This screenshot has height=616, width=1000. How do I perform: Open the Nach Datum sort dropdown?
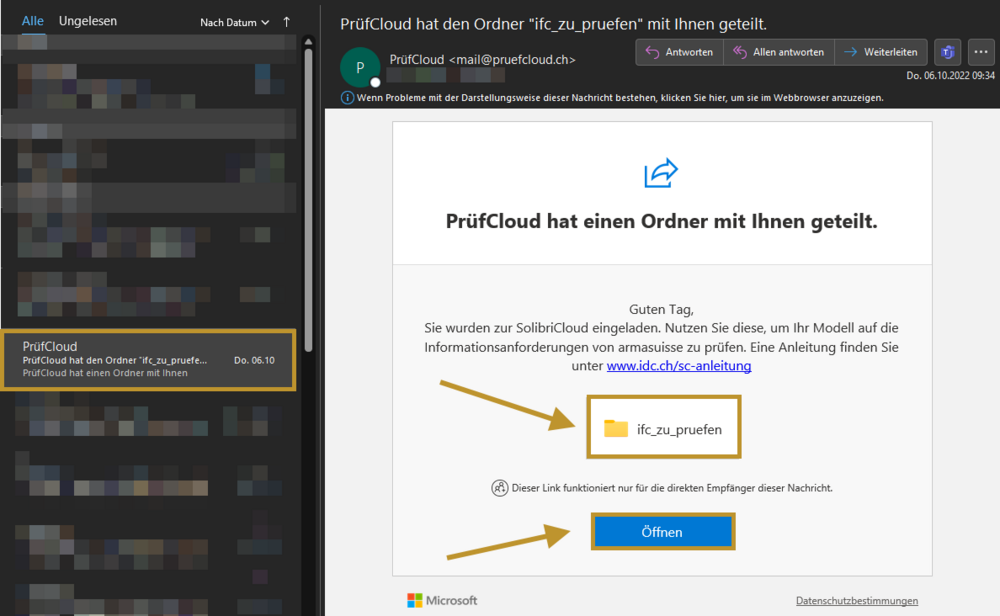(x=234, y=22)
